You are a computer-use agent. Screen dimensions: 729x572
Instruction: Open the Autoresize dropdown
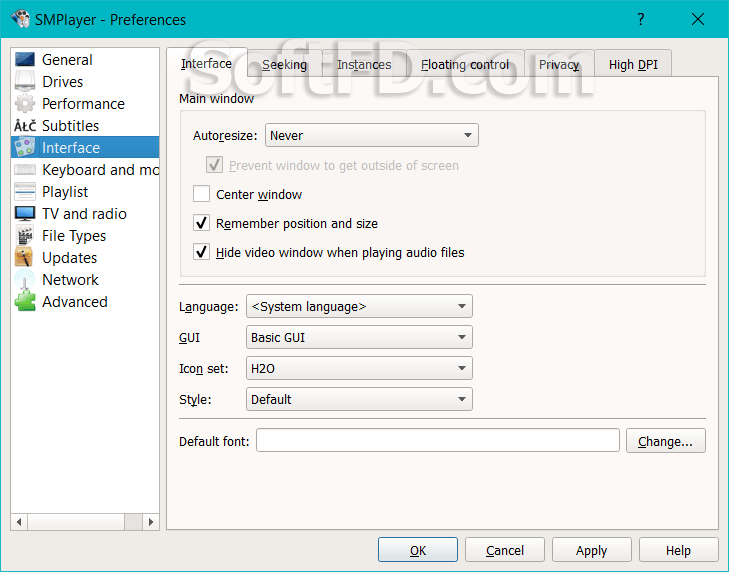pos(371,135)
